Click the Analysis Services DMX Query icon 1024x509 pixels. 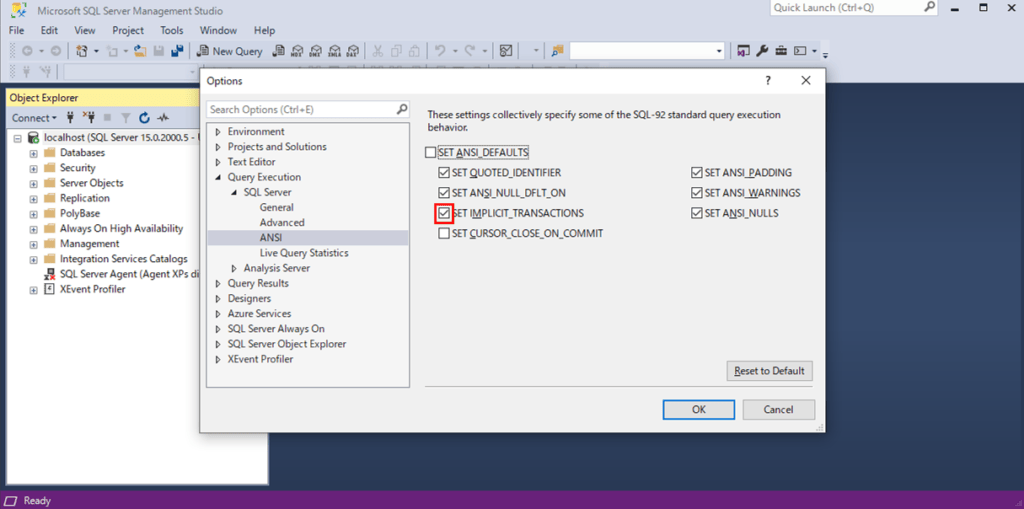point(316,51)
